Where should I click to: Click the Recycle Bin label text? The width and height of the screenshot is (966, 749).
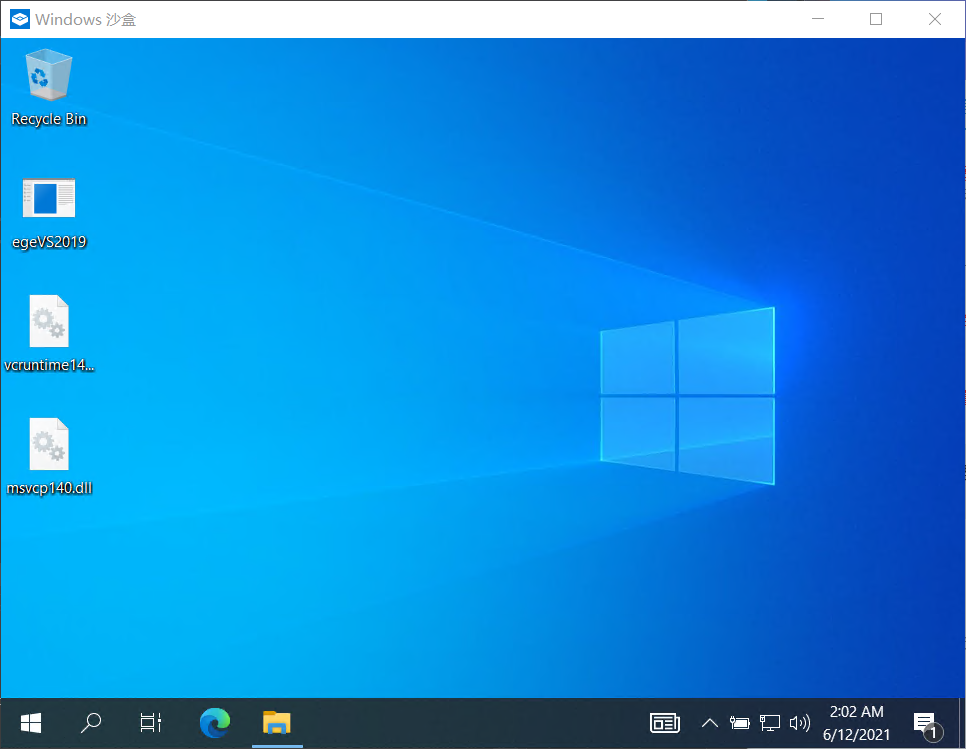(x=49, y=119)
